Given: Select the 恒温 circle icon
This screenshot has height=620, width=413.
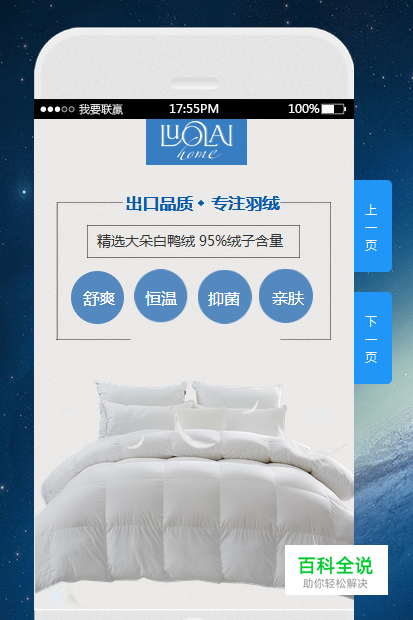Looking at the screenshot, I should coord(161,296).
